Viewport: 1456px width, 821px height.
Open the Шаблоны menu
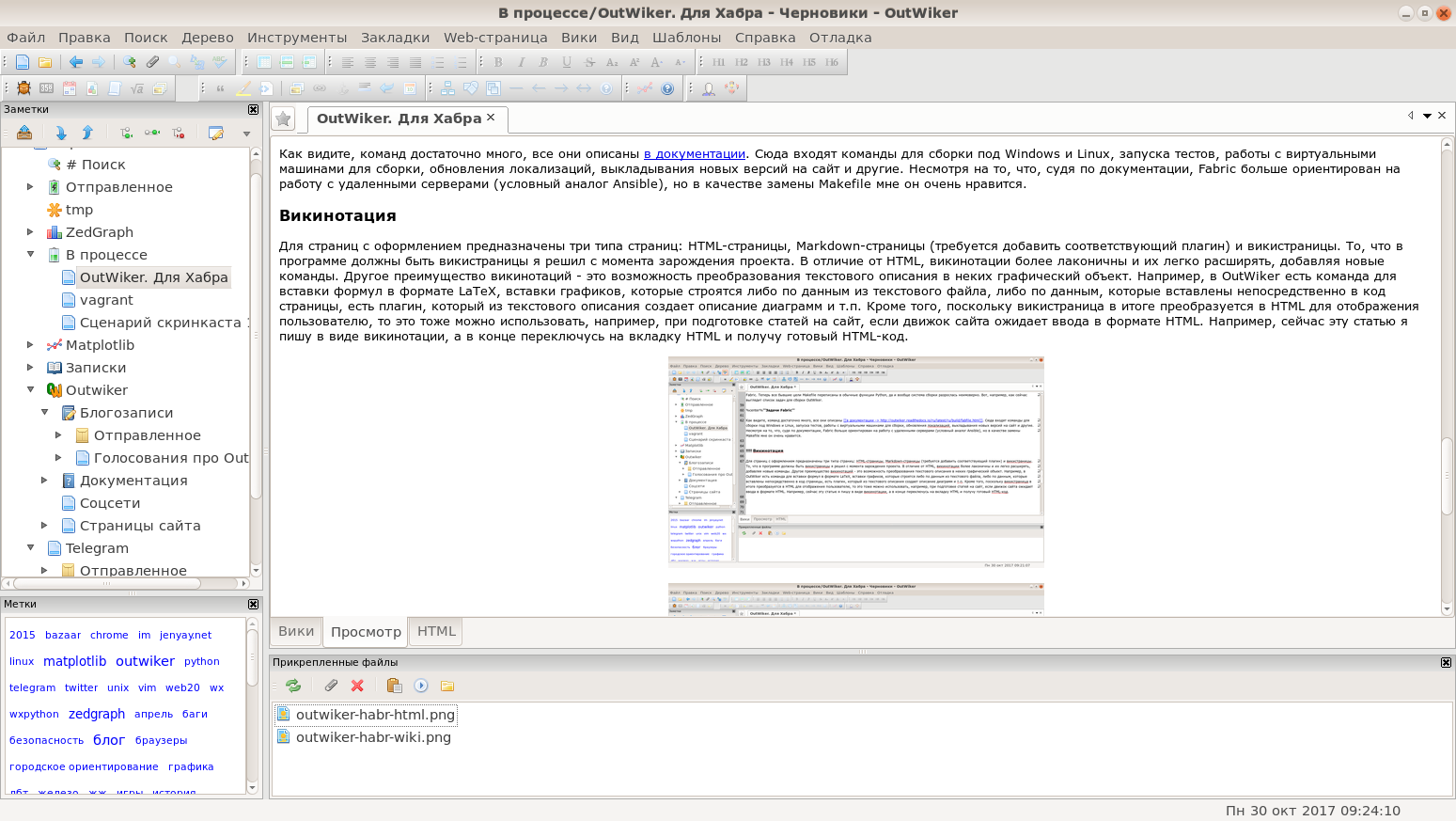pyautogui.click(x=686, y=38)
